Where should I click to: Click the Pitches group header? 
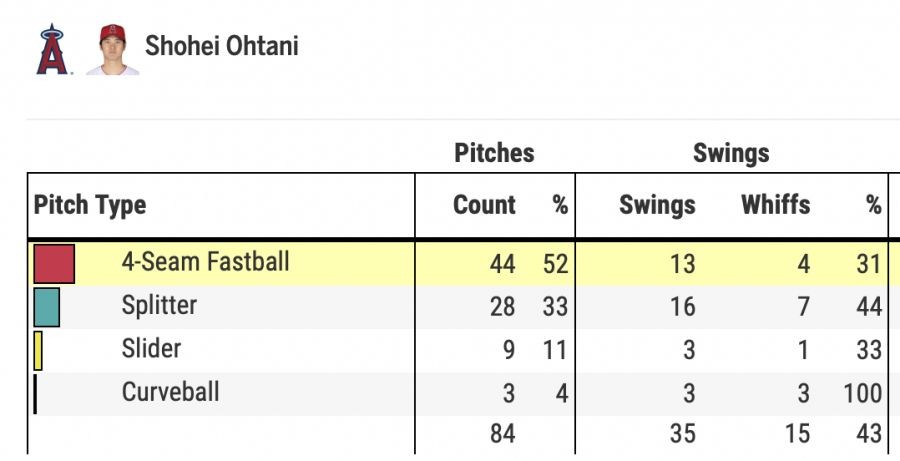494,153
